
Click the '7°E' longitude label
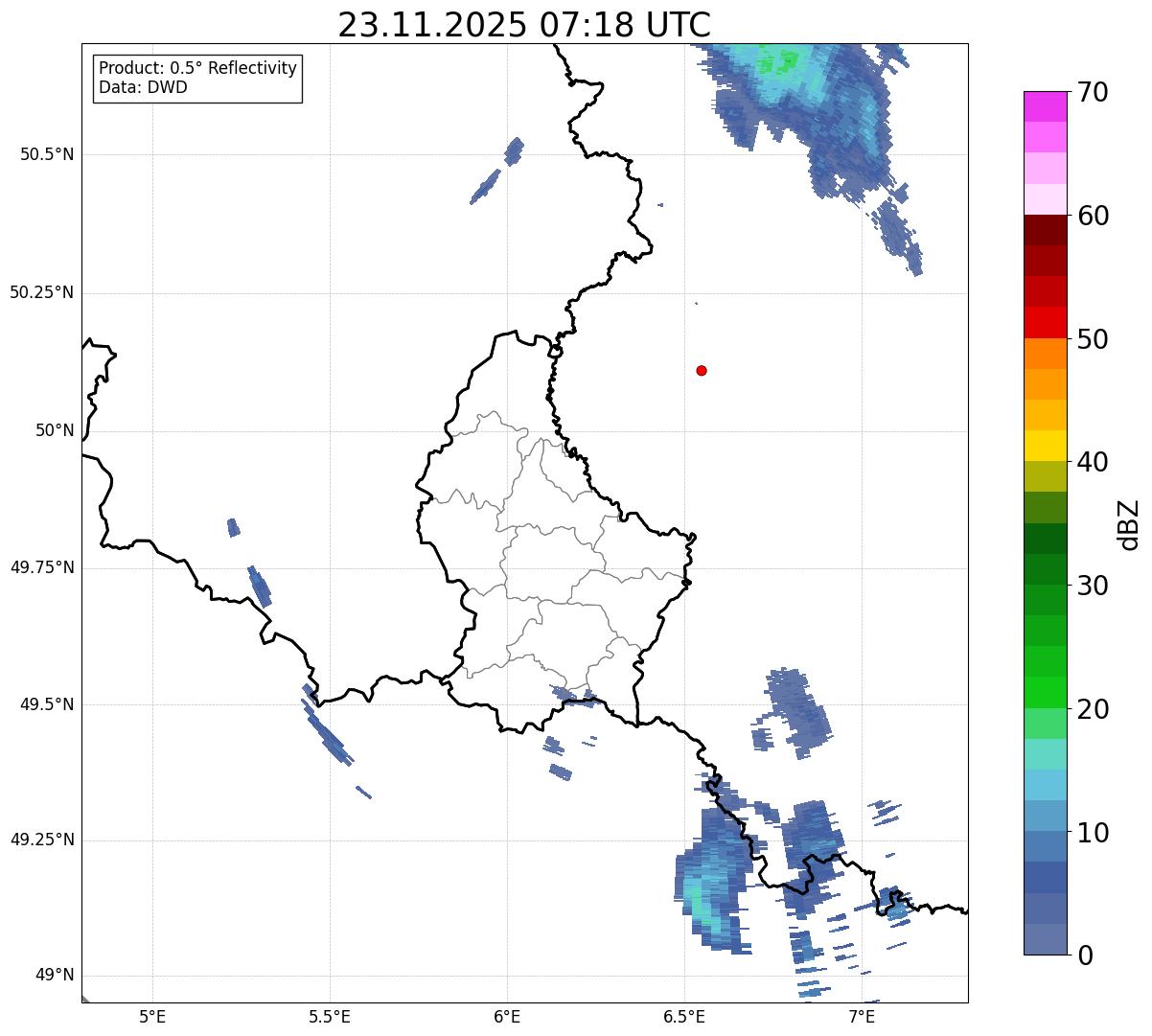click(x=862, y=1016)
